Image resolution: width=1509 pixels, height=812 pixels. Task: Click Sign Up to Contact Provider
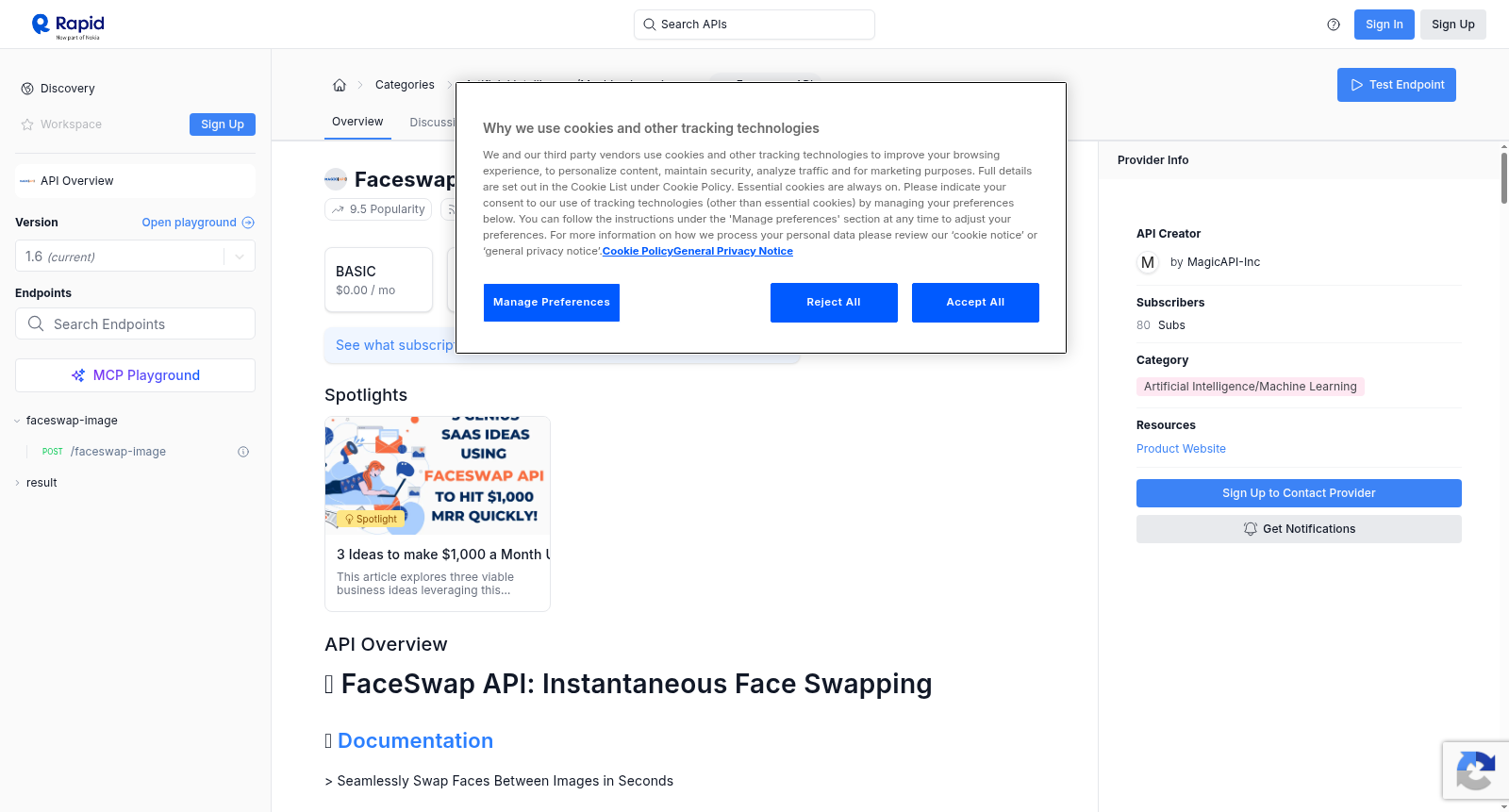[x=1299, y=493]
